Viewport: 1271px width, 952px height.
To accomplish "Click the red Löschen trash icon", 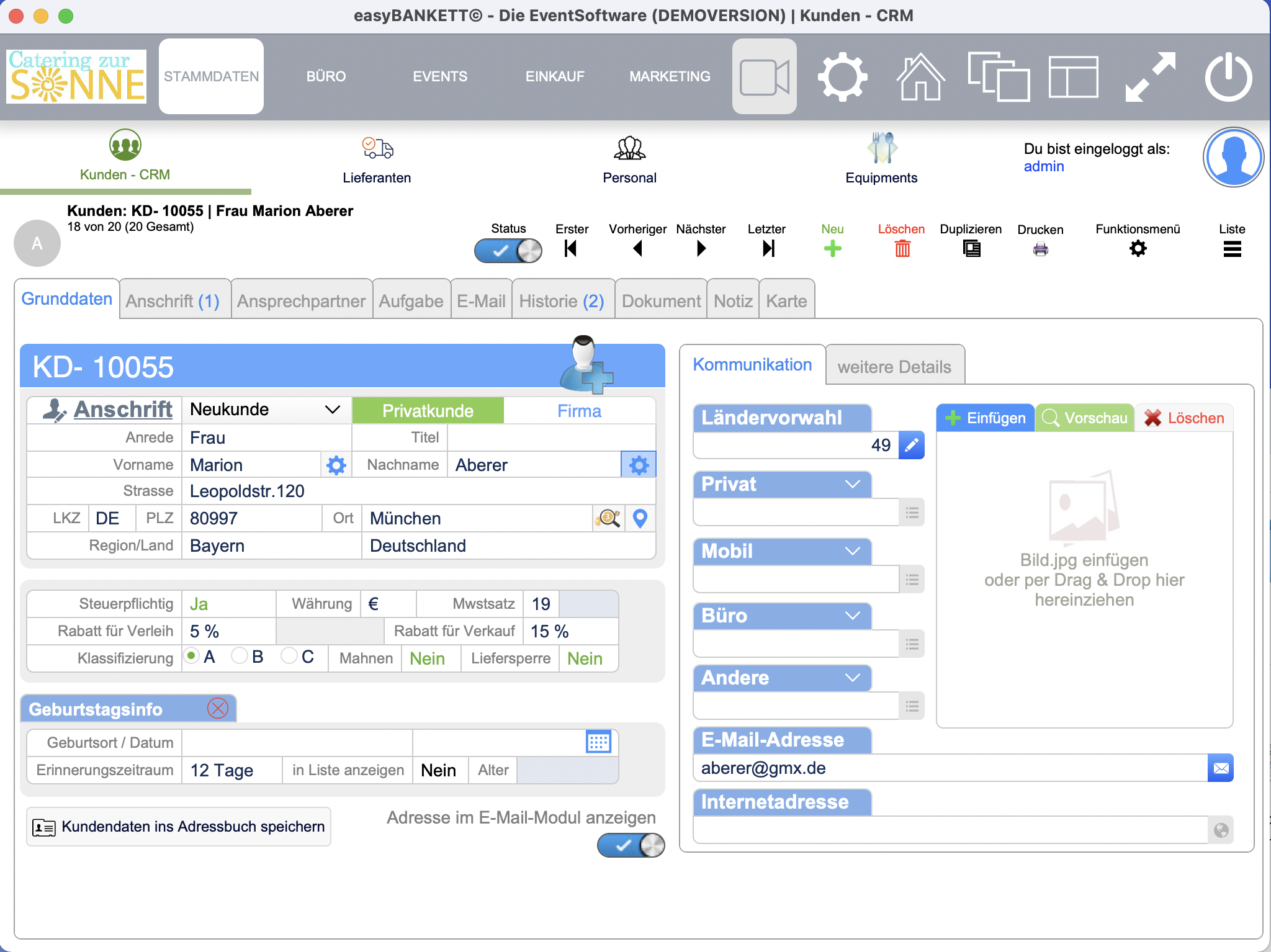I will (902, 249).
